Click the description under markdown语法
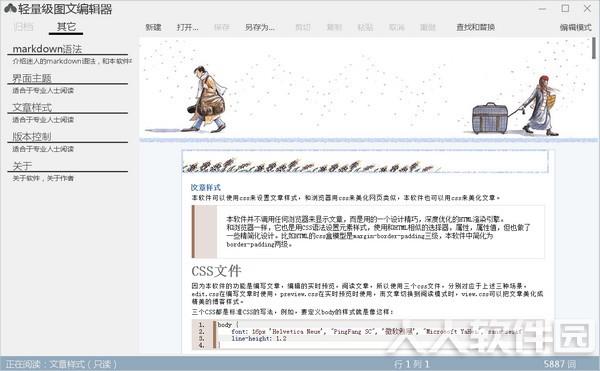 (x=72, y=61)
